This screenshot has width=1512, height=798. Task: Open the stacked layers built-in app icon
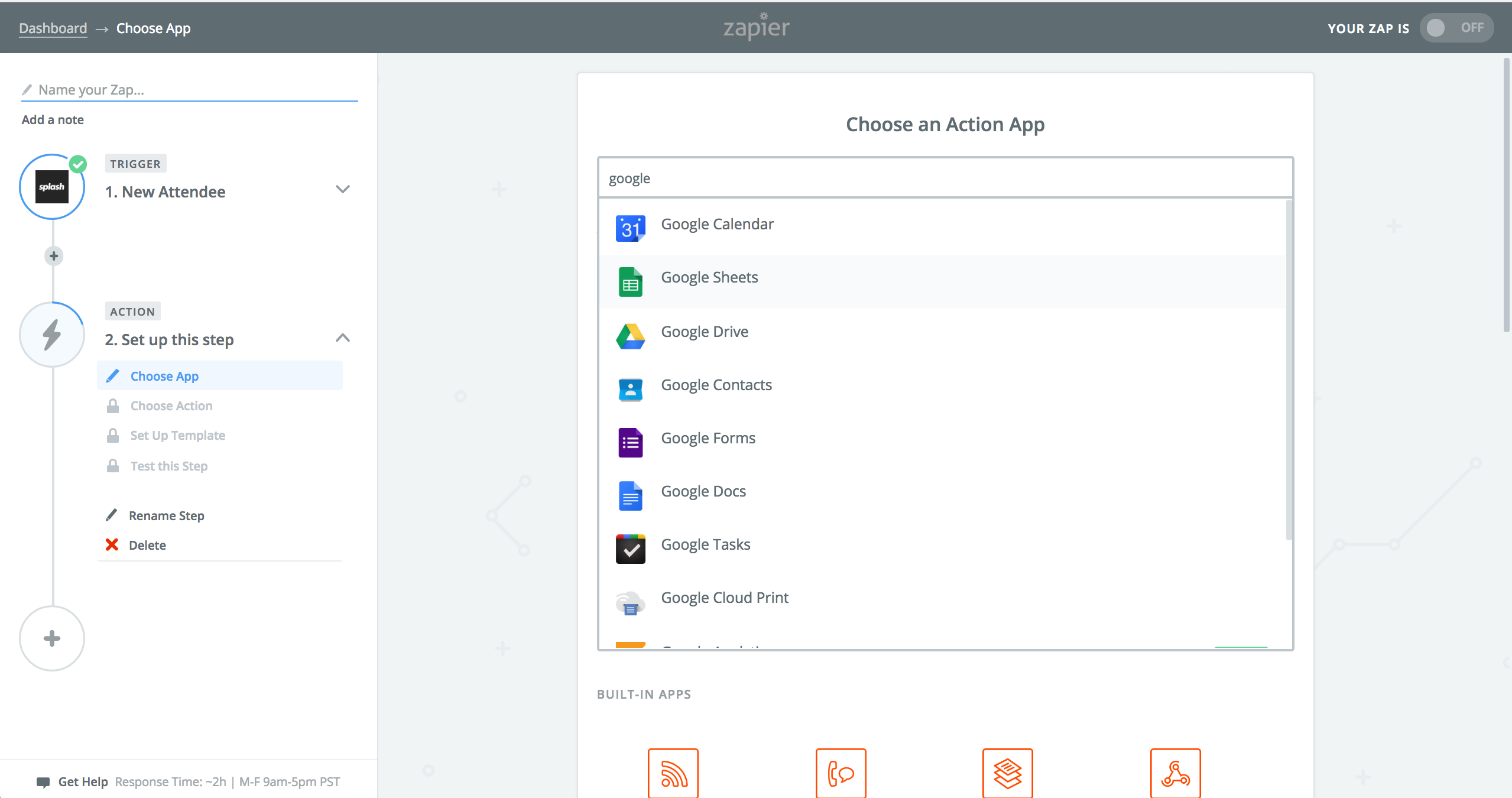coord(1007,773)
